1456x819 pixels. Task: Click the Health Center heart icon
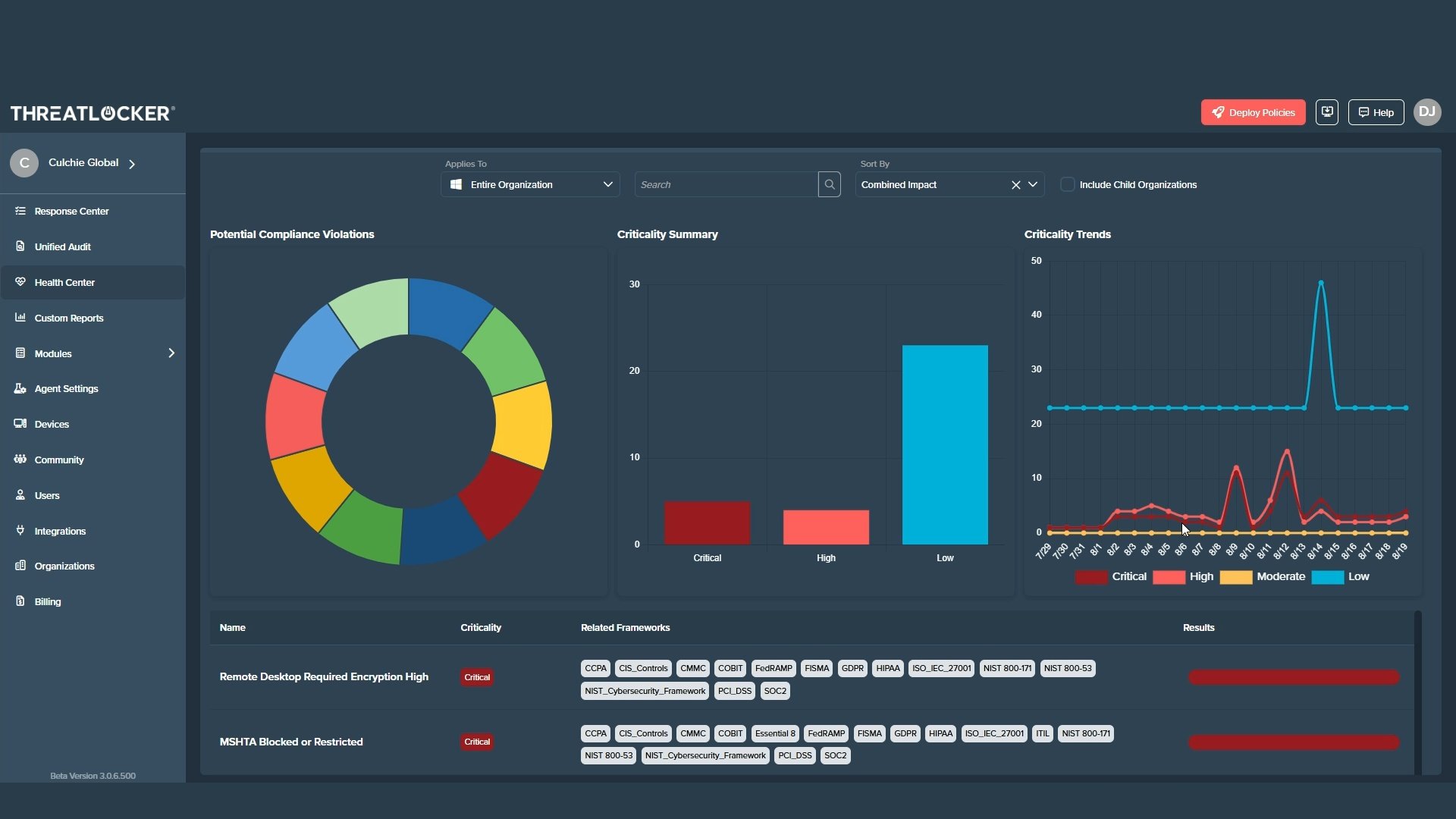(20, 281)
